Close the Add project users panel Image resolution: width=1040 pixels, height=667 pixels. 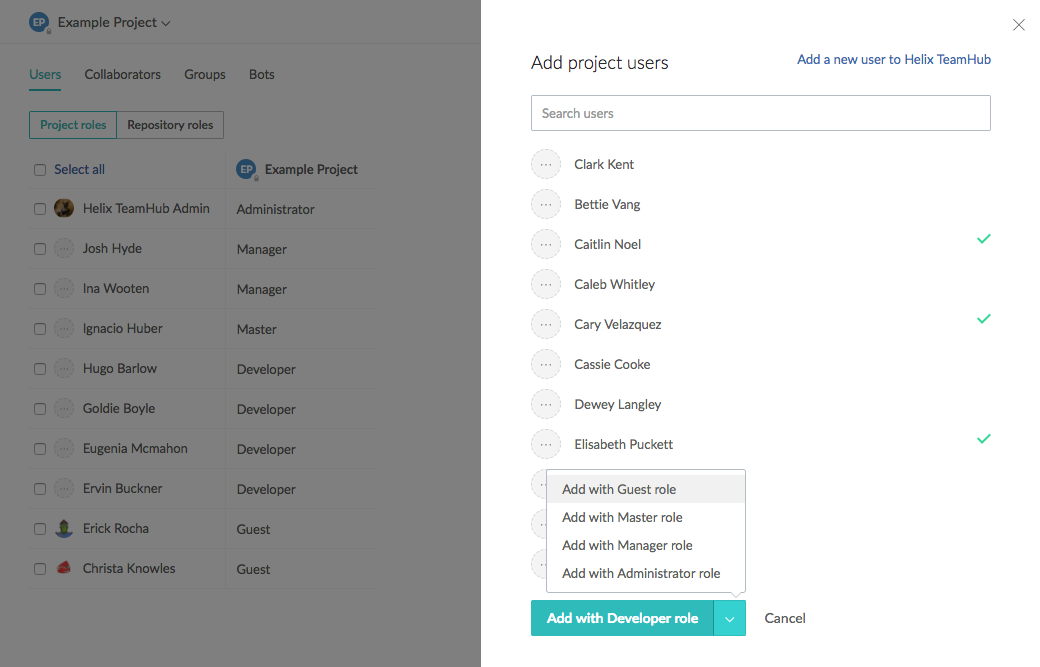tap(1018, 25)
